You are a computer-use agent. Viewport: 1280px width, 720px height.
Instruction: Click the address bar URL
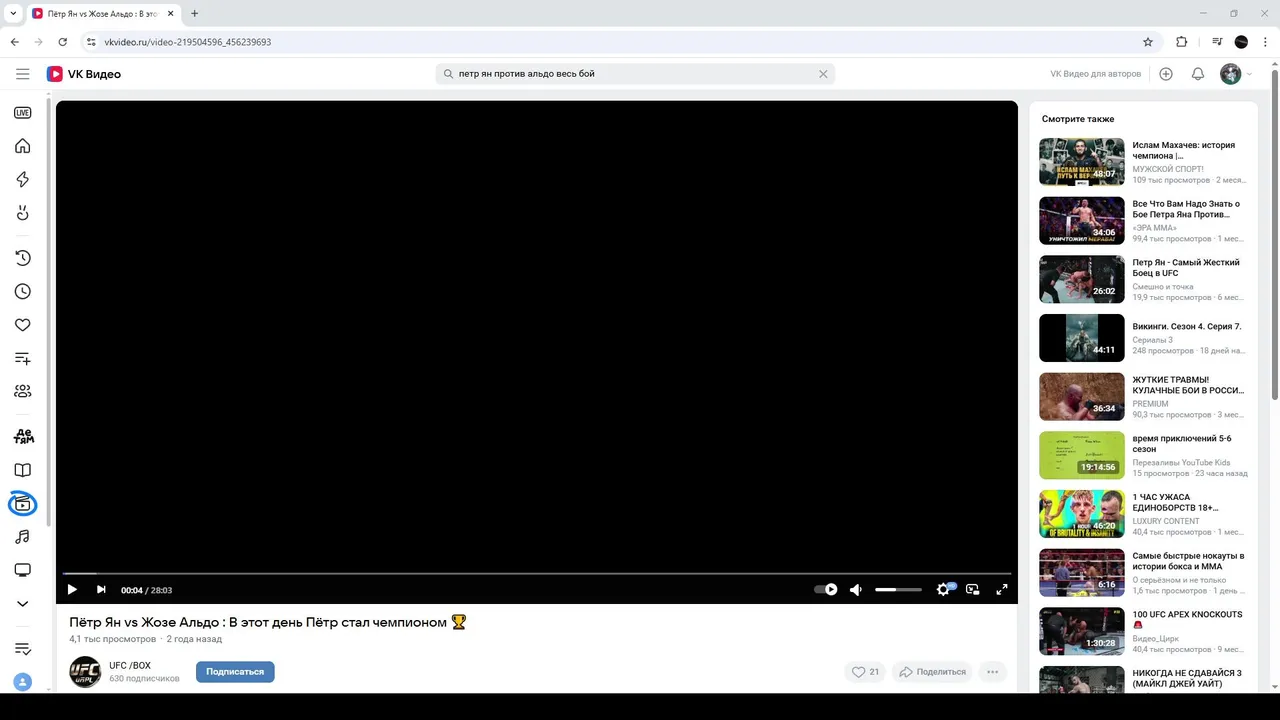188,42
